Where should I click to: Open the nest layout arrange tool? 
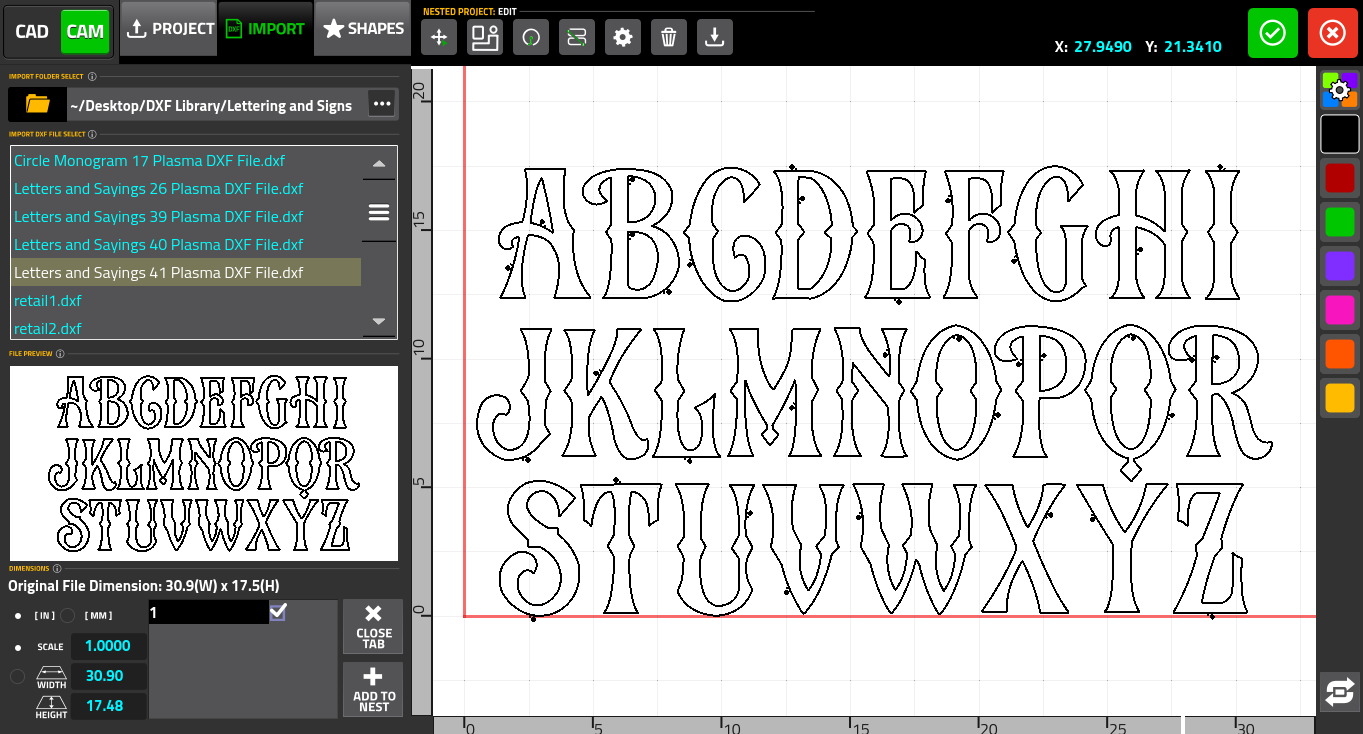[485, 37]
